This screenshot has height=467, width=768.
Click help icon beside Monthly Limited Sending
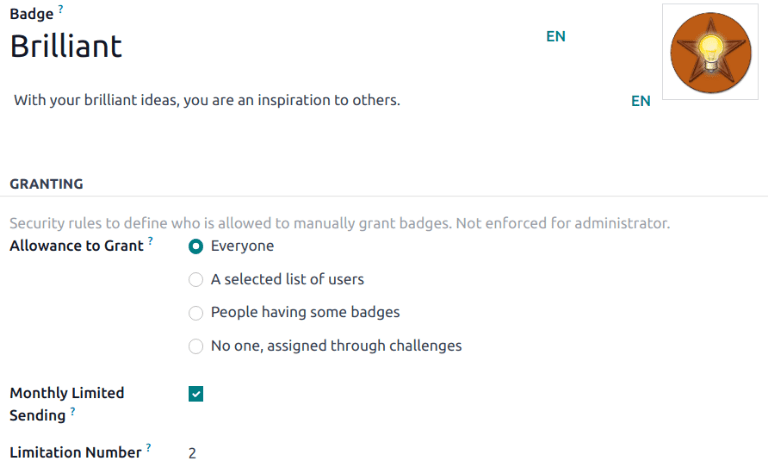(x=73, y=411)
